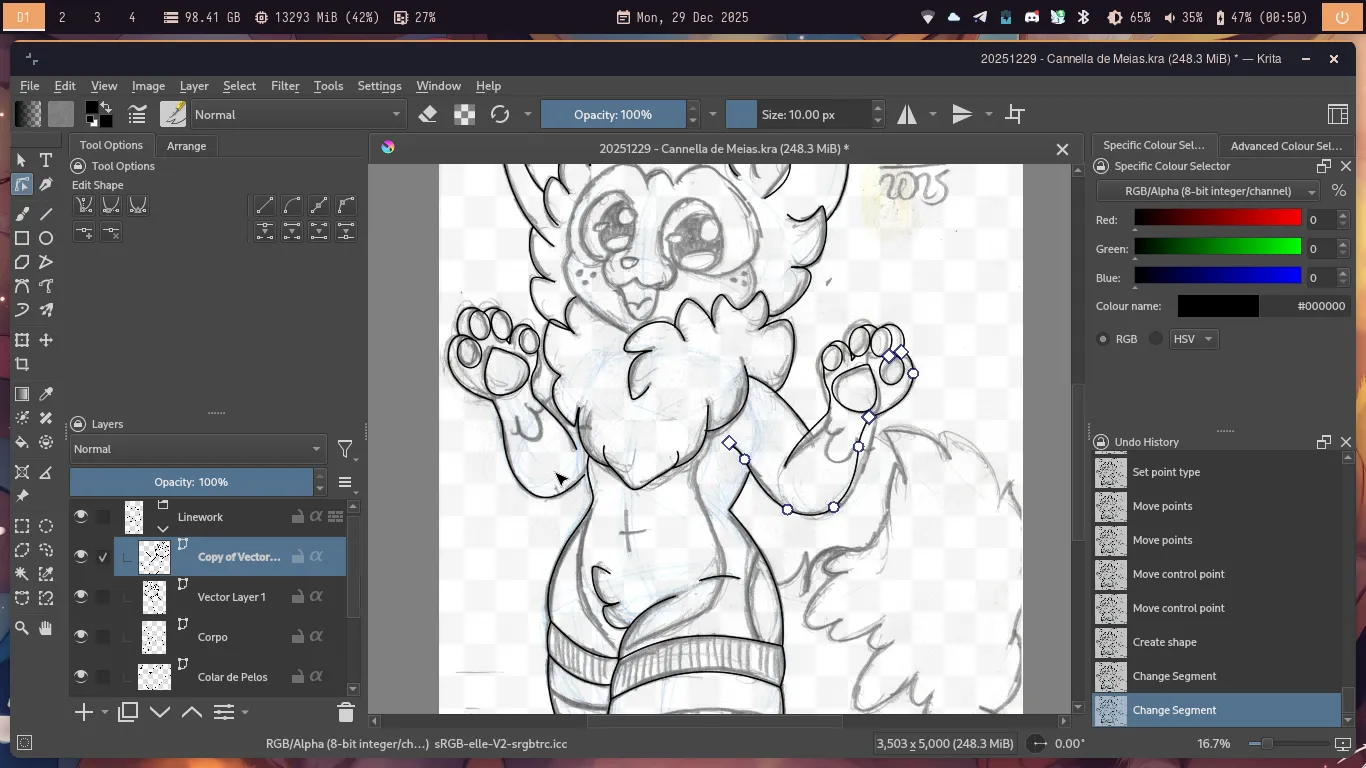Toggle eraser mode in toolbar
Image resolution: width=1366 pixels, height=768 pixels.
tap(428, 114)
